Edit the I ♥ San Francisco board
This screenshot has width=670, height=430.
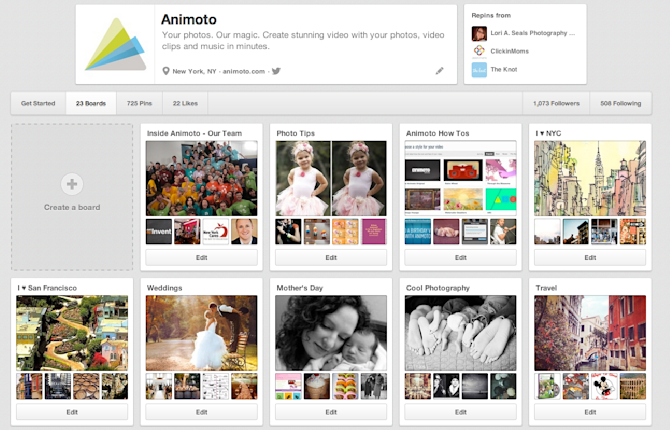click(72, 412)
